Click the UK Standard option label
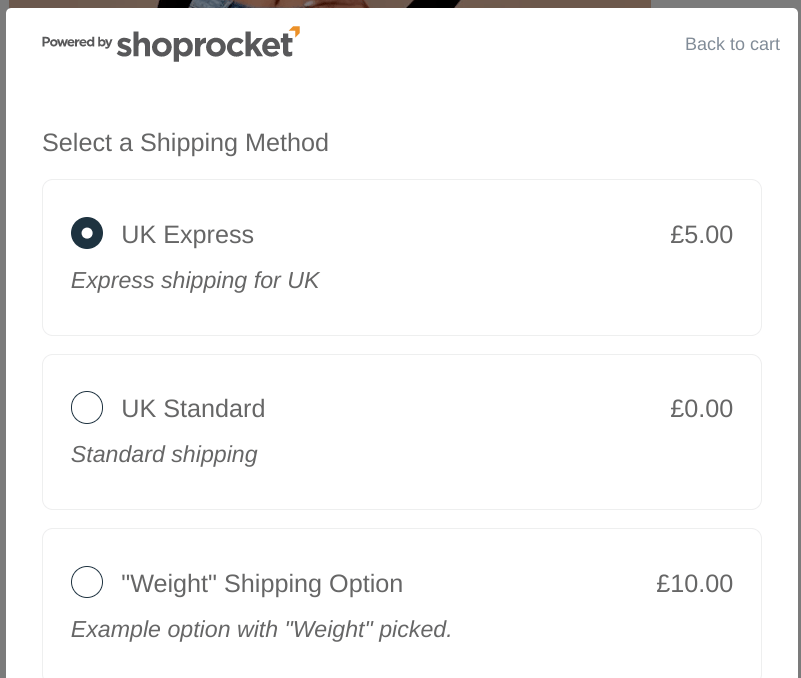This screenshot has width=801, height=678. pos(193,409)
